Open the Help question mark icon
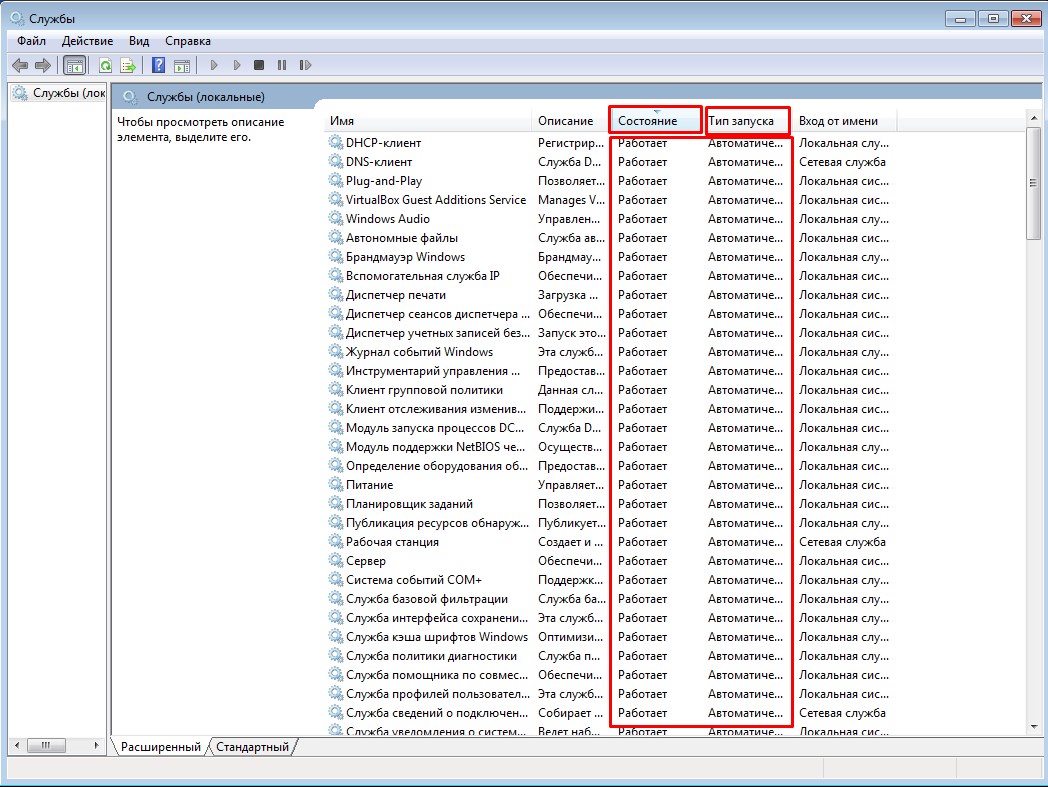 pyautogui.click(x=158, y=65)
